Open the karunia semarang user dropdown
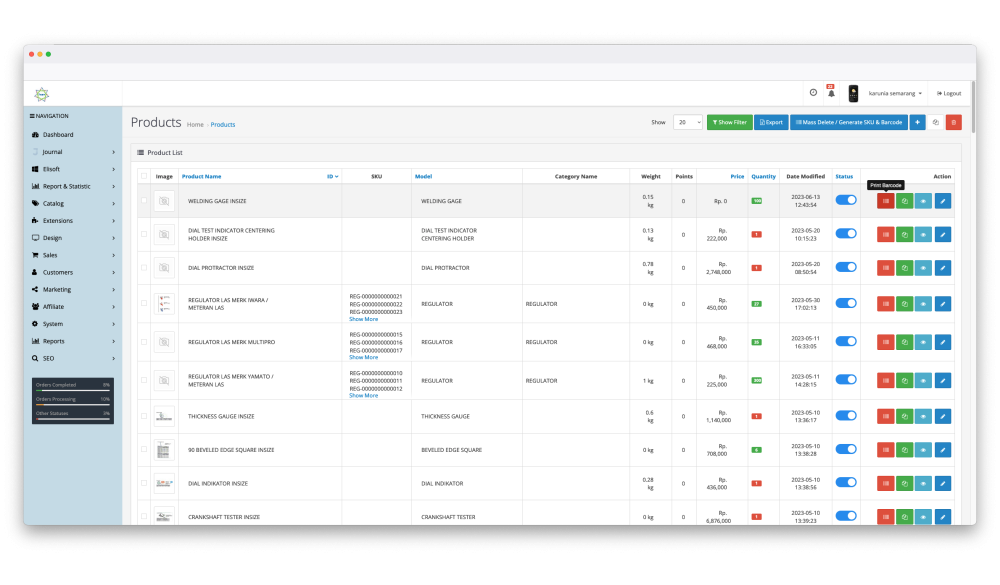 (895, 93)
